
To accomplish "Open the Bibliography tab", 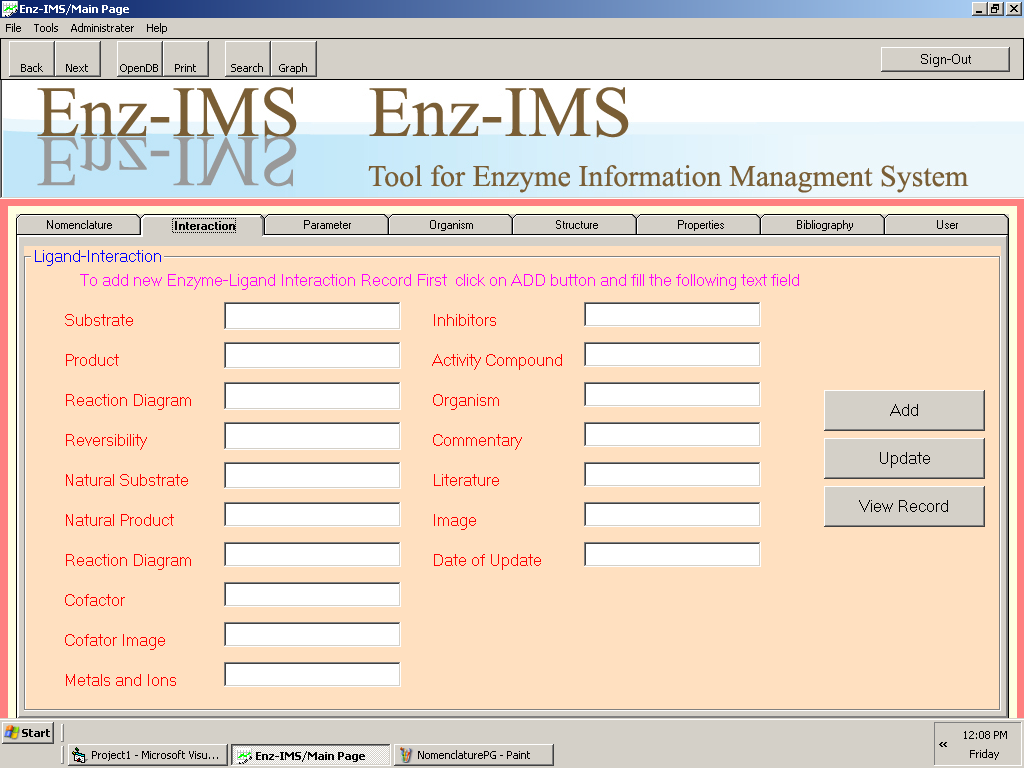I will 824,225.
